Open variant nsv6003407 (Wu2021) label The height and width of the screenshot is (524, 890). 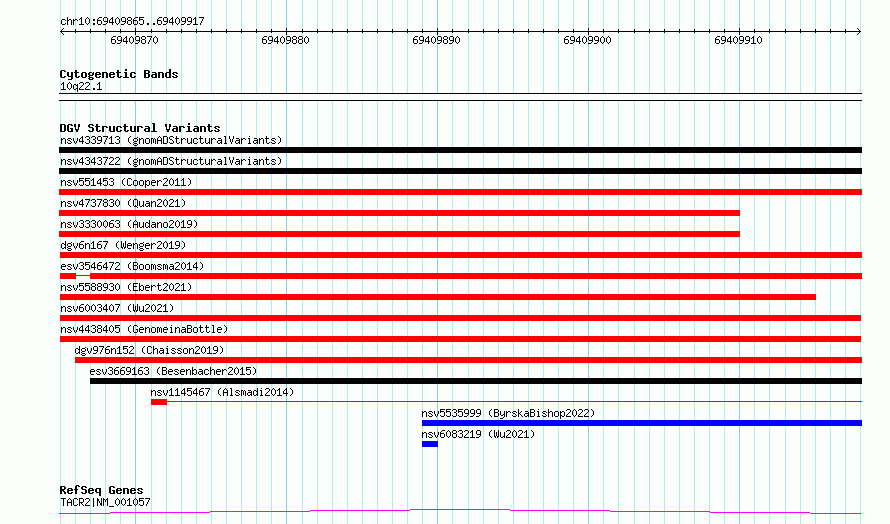[117, 308]
